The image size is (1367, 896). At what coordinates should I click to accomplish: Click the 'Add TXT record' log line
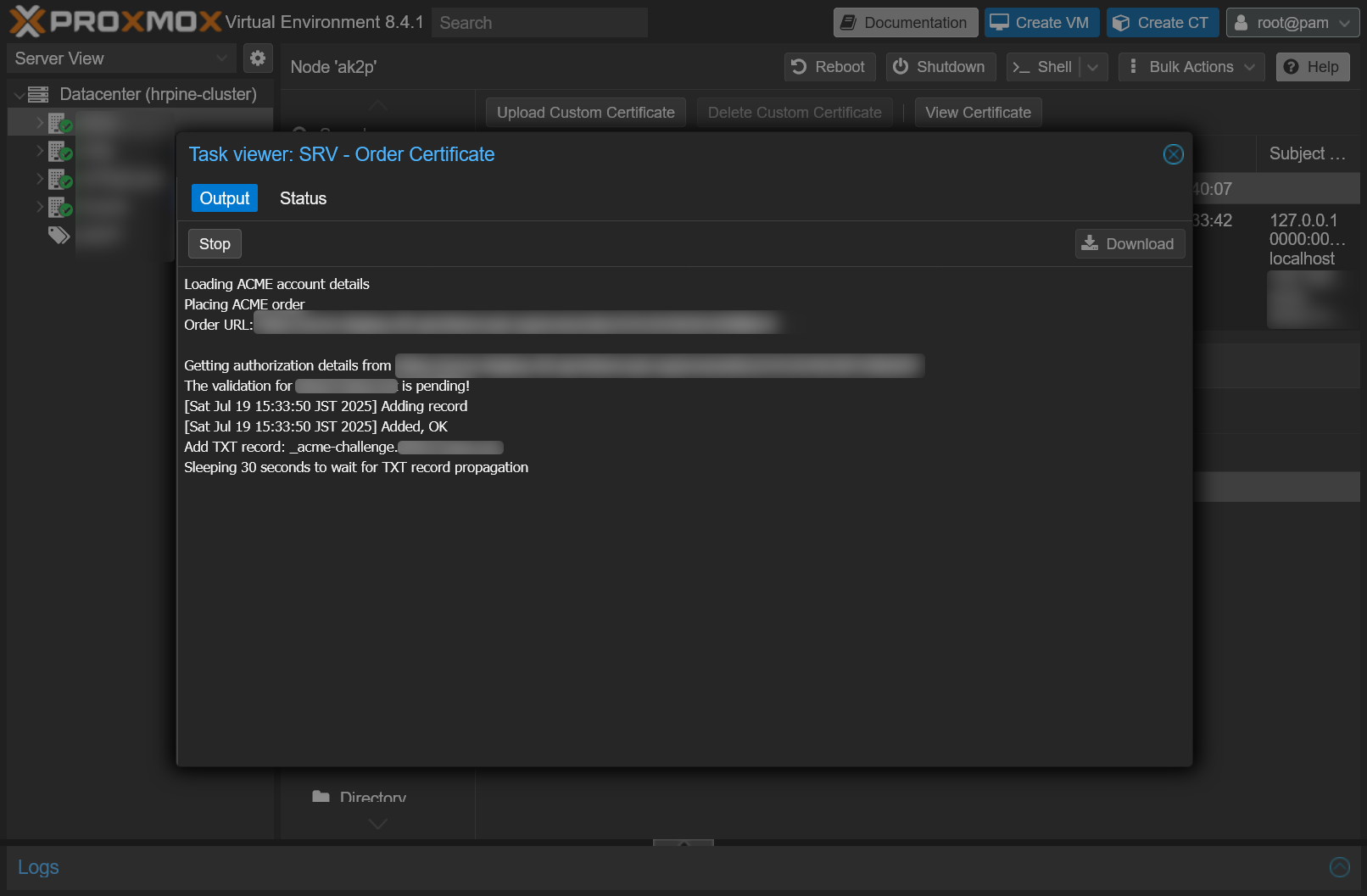coord(343,447)
